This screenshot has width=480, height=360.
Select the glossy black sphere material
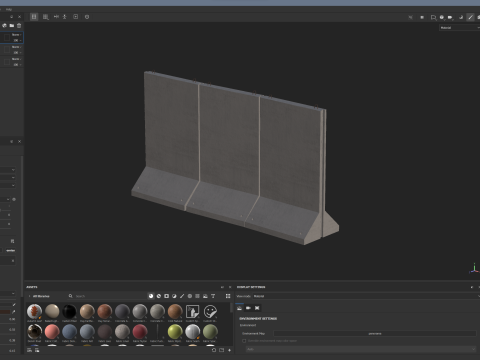tap(69, 312)
